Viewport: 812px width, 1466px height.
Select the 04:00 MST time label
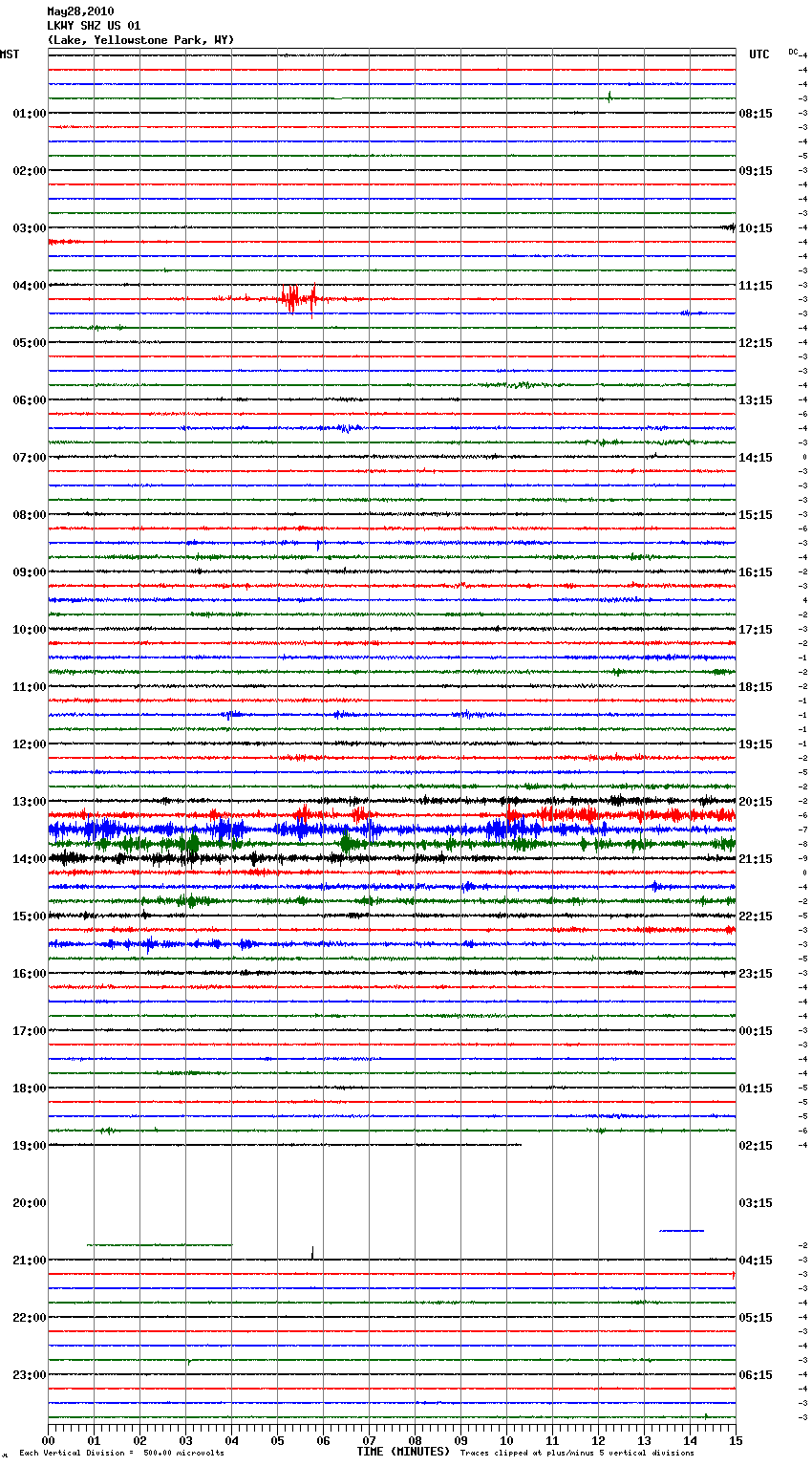click(x=29, y=286)
